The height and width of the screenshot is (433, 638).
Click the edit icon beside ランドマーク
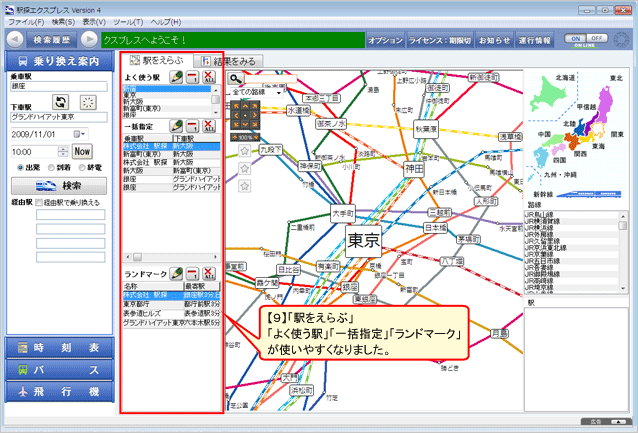(x=176, y=272)
